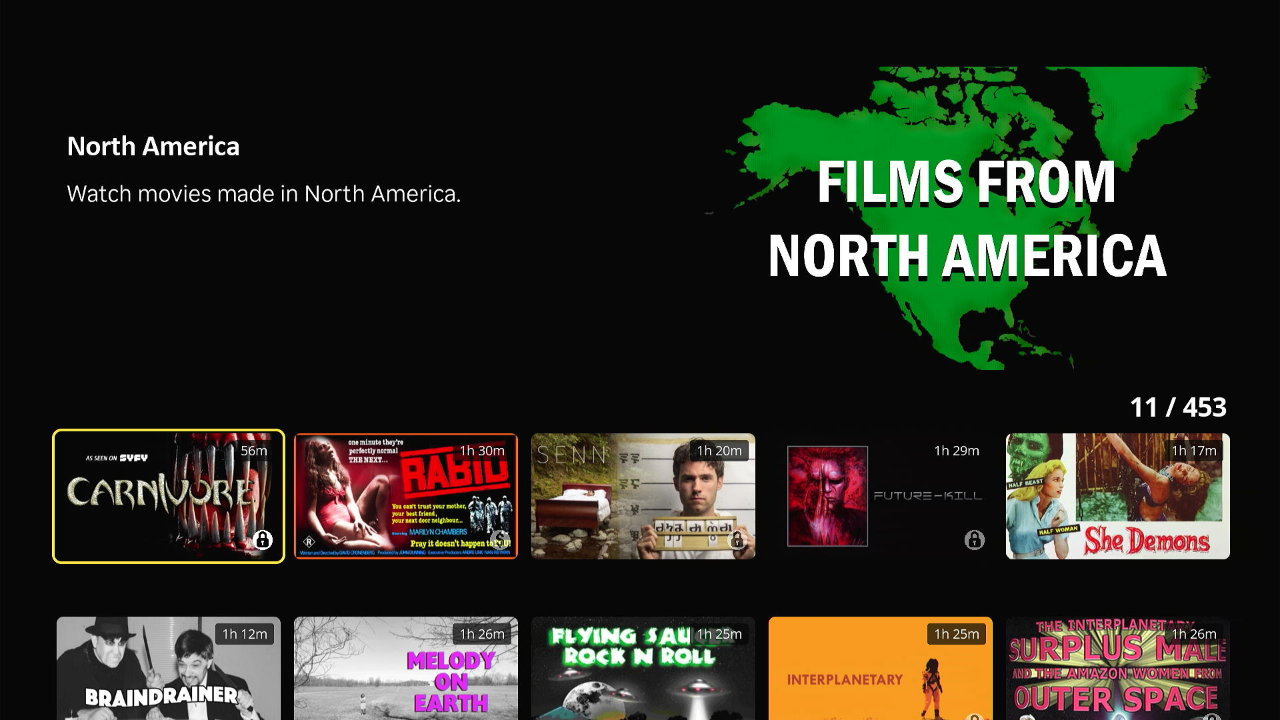Viewport: 1280px width, 720px height.
Task: Open the Carnivore movie thumbnail
Action: 169,496
